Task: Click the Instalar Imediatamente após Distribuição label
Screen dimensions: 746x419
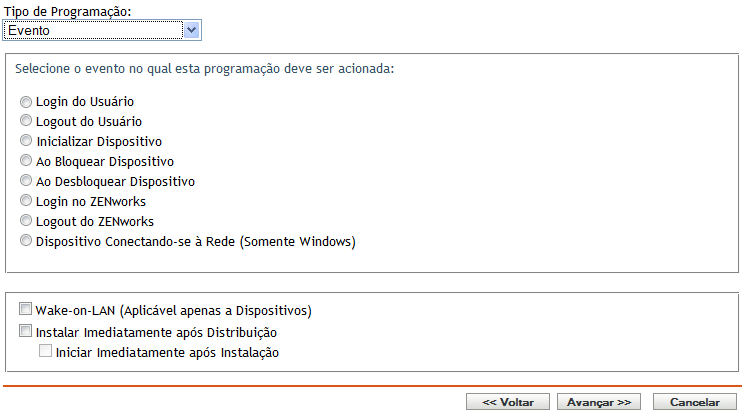Action: tap(156, 333)
